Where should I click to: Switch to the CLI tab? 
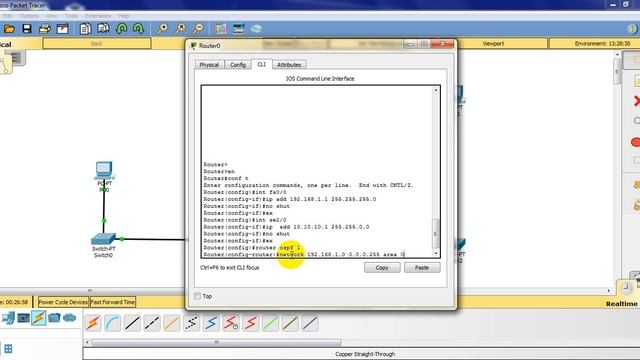pyautogui.click(x=261, y=64)
